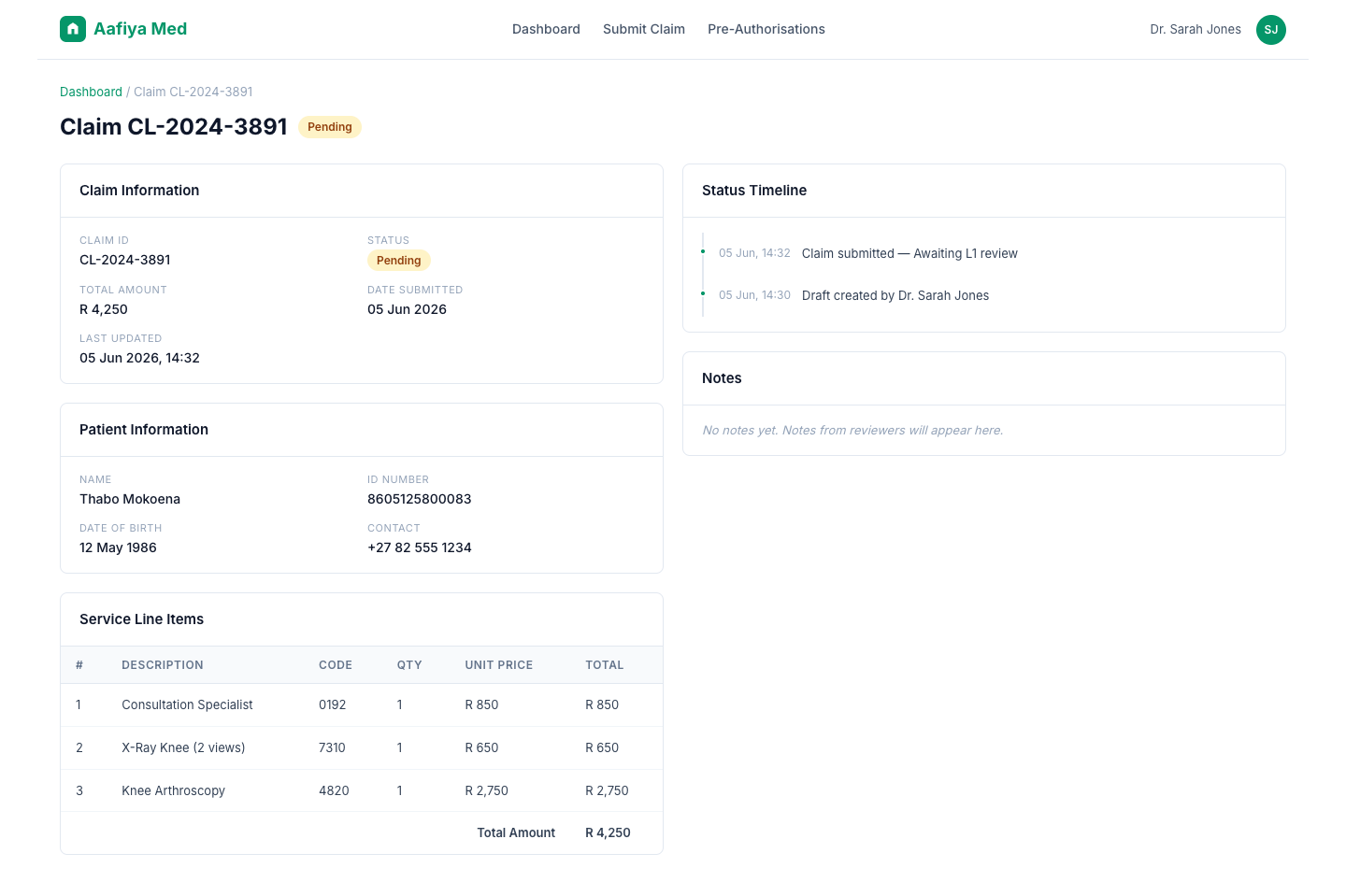
Task: Click the footer total 'R 4,250'
Action: pyautogui.click(x=608, y=832)
